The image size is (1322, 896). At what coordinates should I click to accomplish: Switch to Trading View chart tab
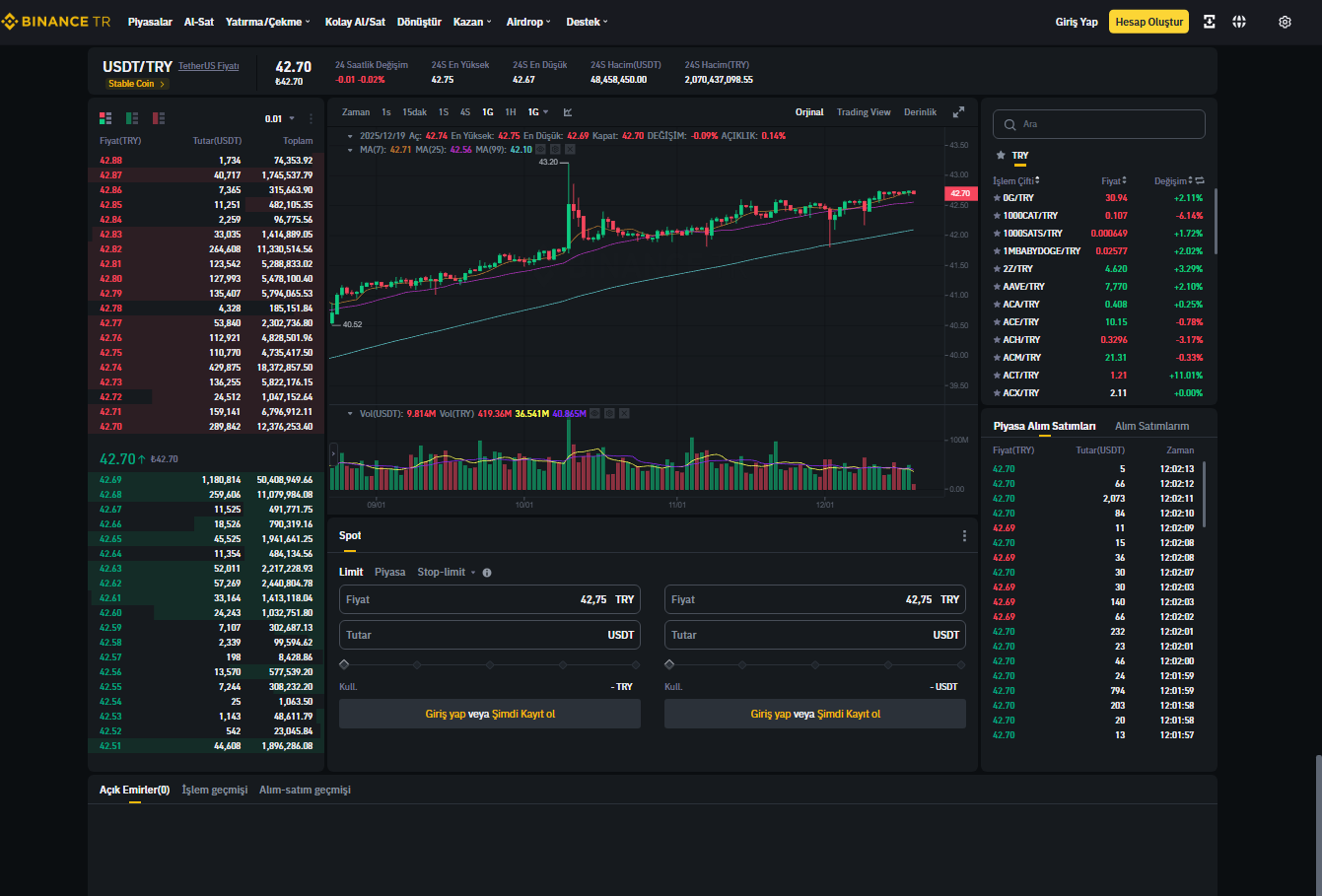click(864, 112)
